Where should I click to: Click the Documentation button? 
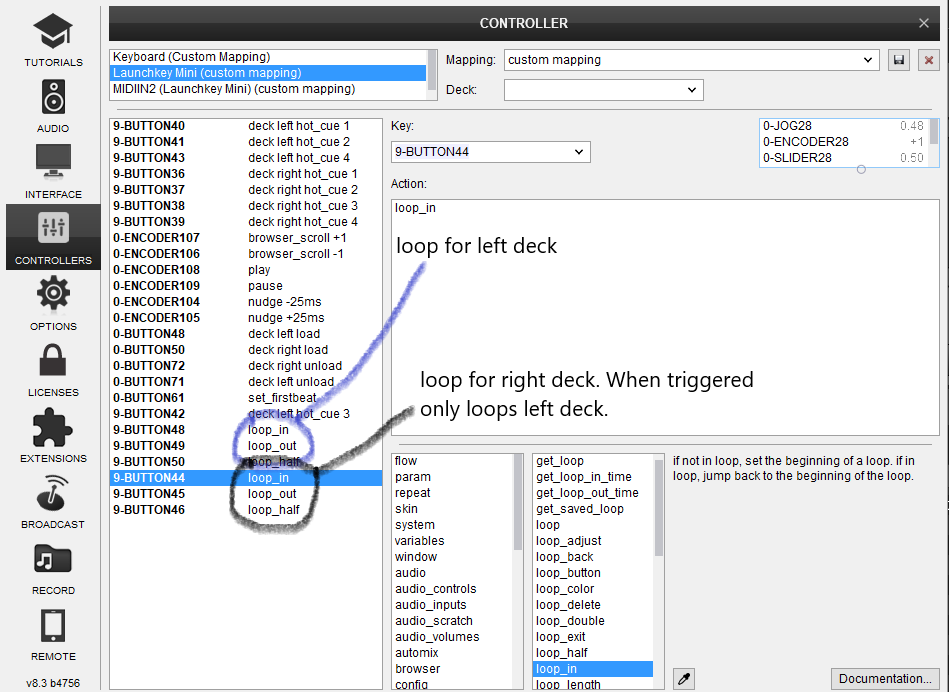coord(885,679)
